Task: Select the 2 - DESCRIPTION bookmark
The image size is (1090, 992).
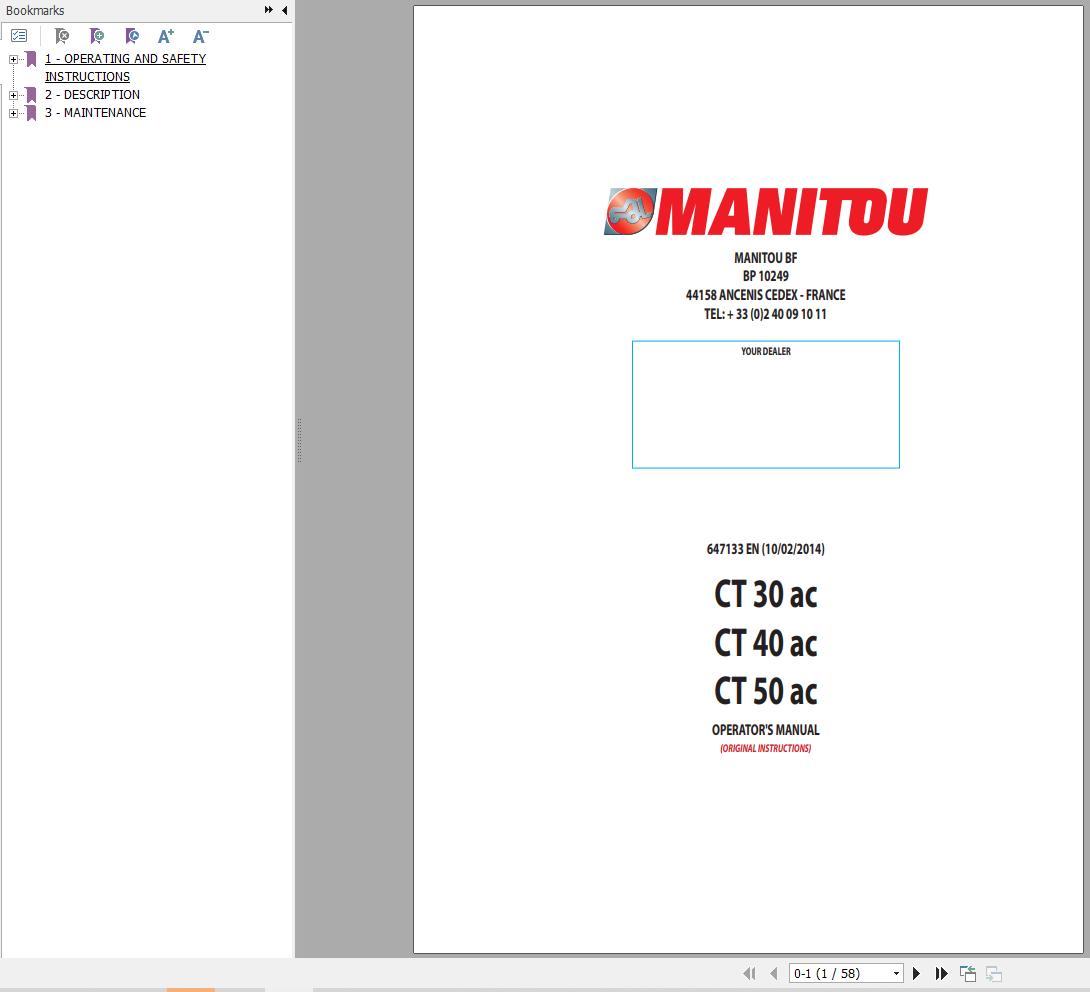Action: coord(92,95)
